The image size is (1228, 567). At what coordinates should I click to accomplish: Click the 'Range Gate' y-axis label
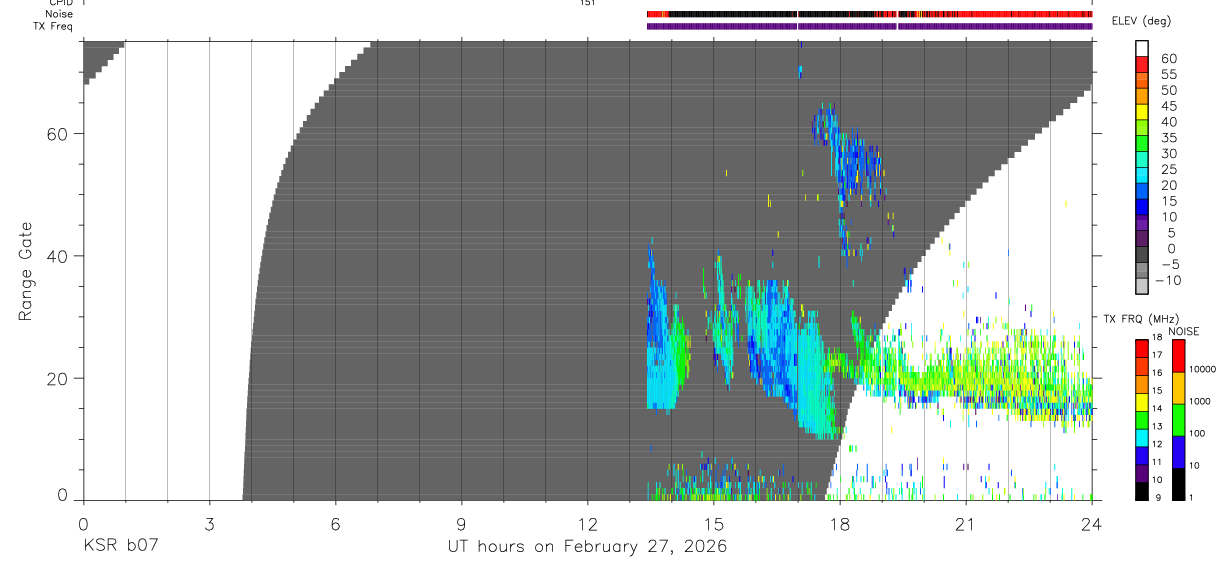pyautogui.click(x=26, y=271)
